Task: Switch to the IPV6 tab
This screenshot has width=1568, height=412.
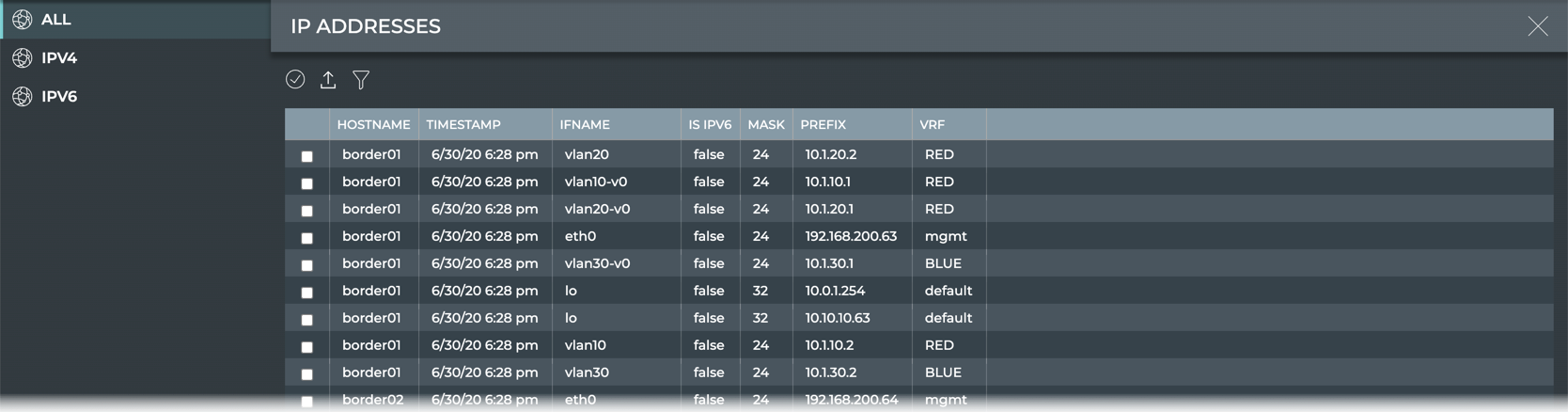Action: [59, 97]
